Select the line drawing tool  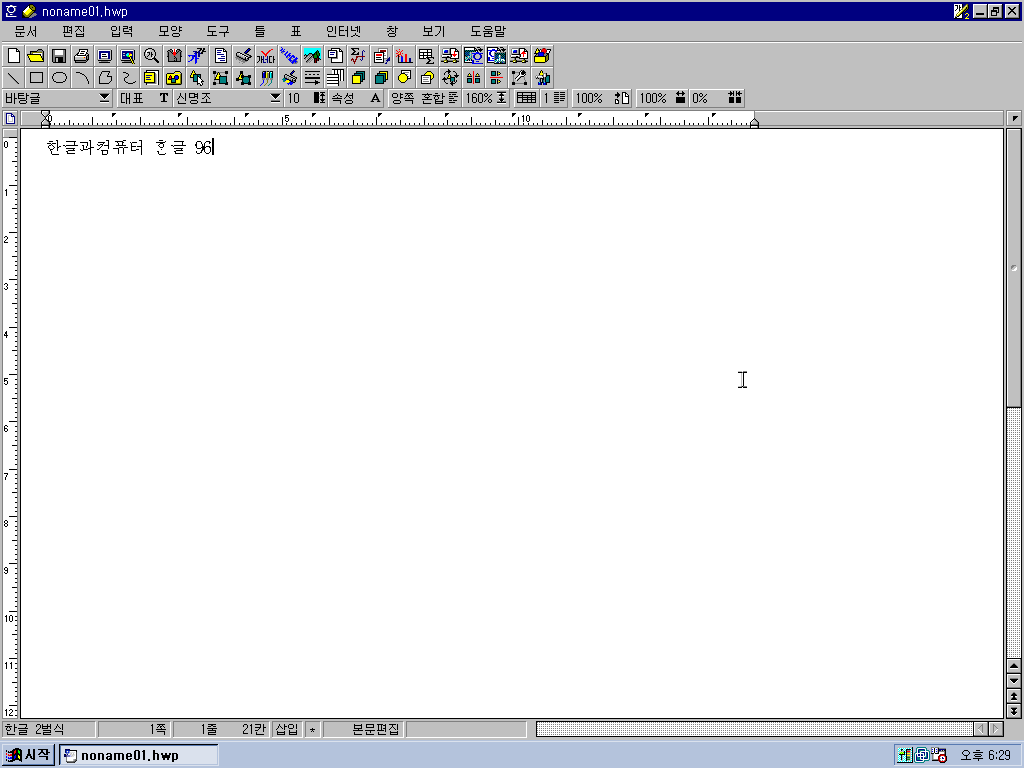pyautogui.click(x=14, y=78)
